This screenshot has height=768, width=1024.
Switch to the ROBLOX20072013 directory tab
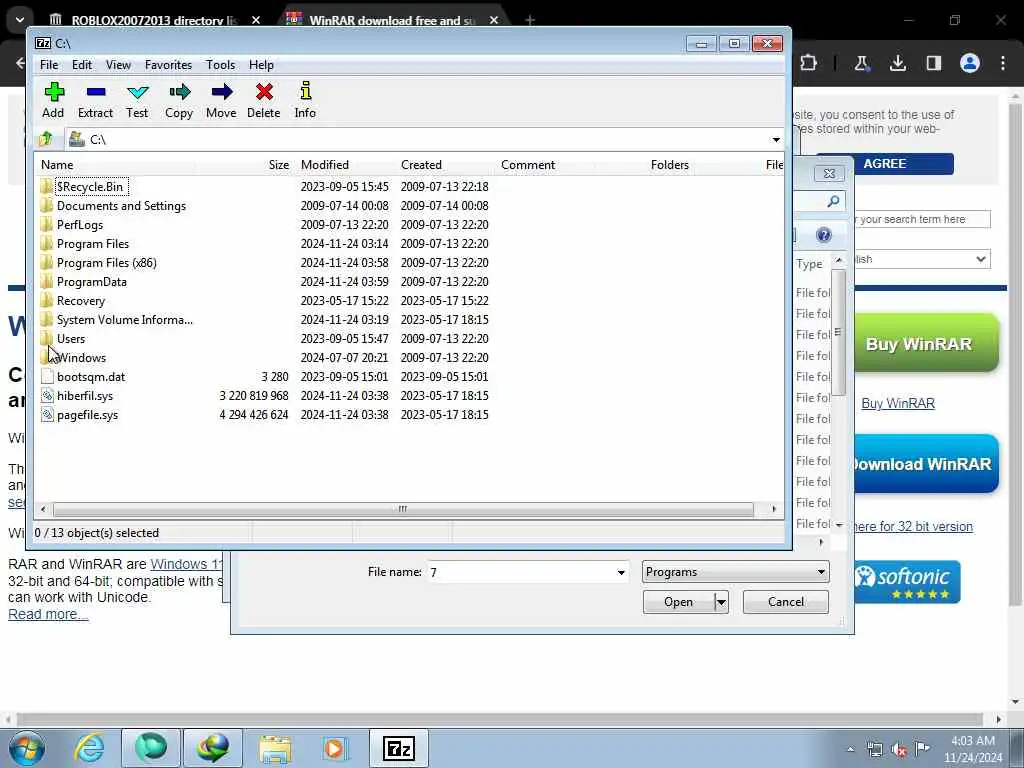pos(154,20)
